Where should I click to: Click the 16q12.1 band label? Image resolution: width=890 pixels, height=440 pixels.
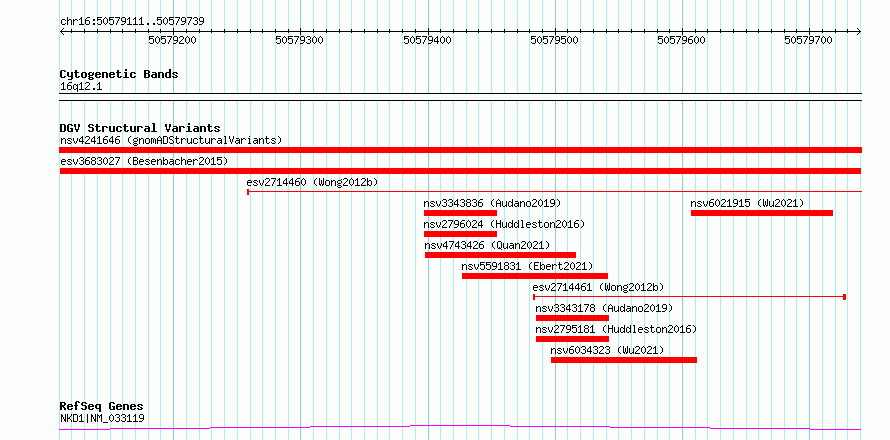coord(81,86)
